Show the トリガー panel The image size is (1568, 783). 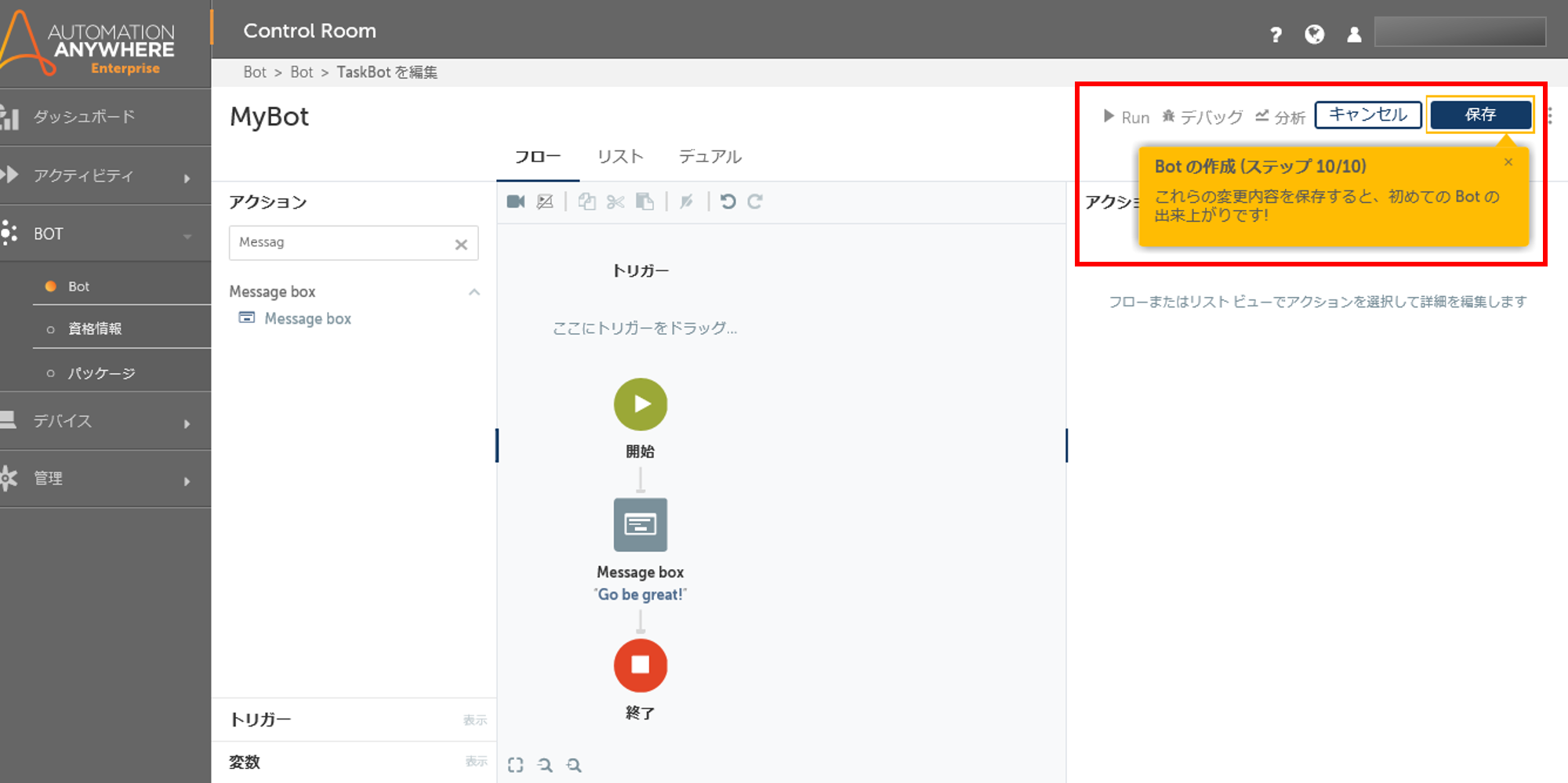click(x=475, y=720)
